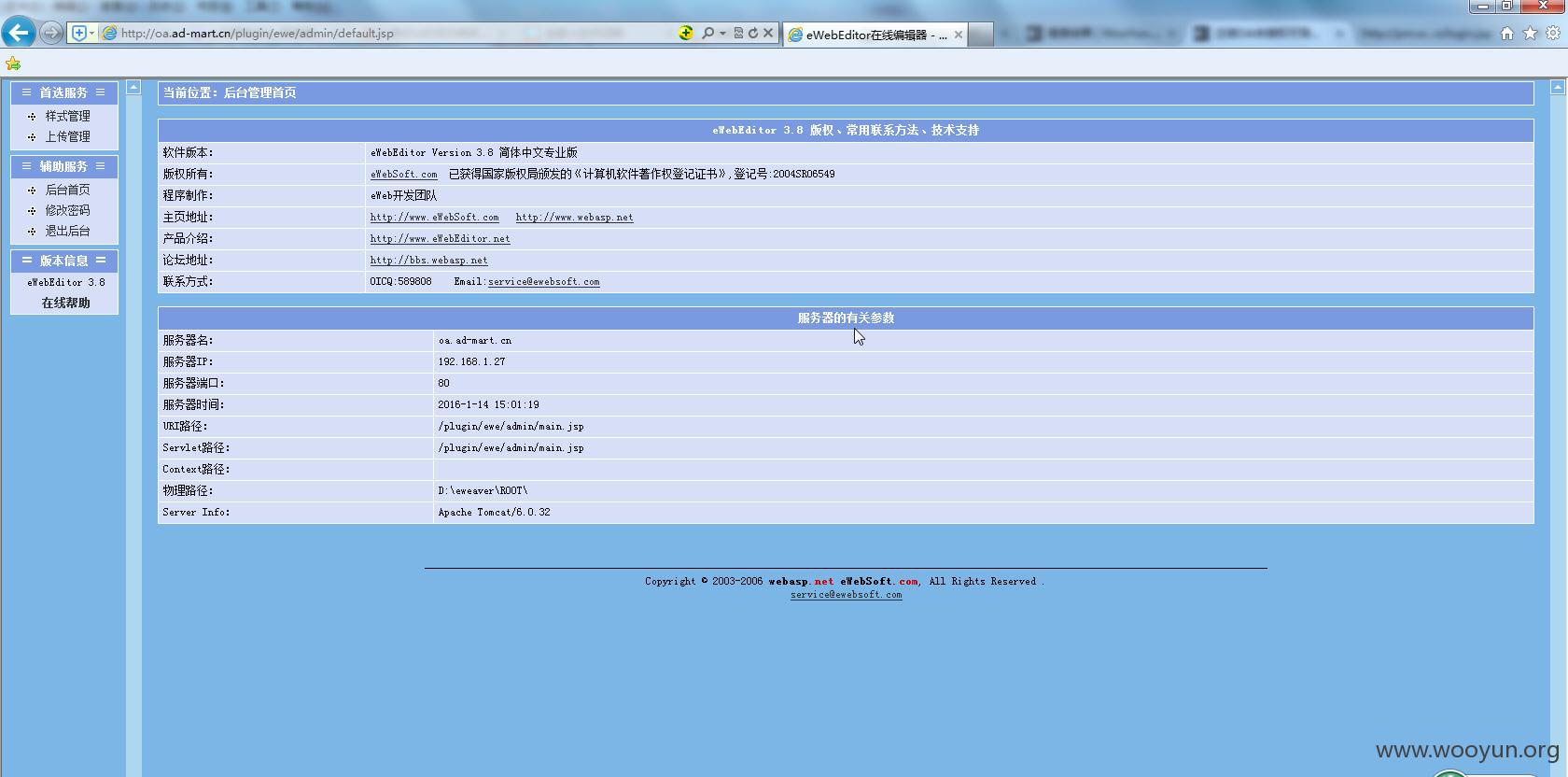Select the eWebEditor在线编辑器 tab
The height and width of the screenshot is (777, 1568).
click(875, 35)
